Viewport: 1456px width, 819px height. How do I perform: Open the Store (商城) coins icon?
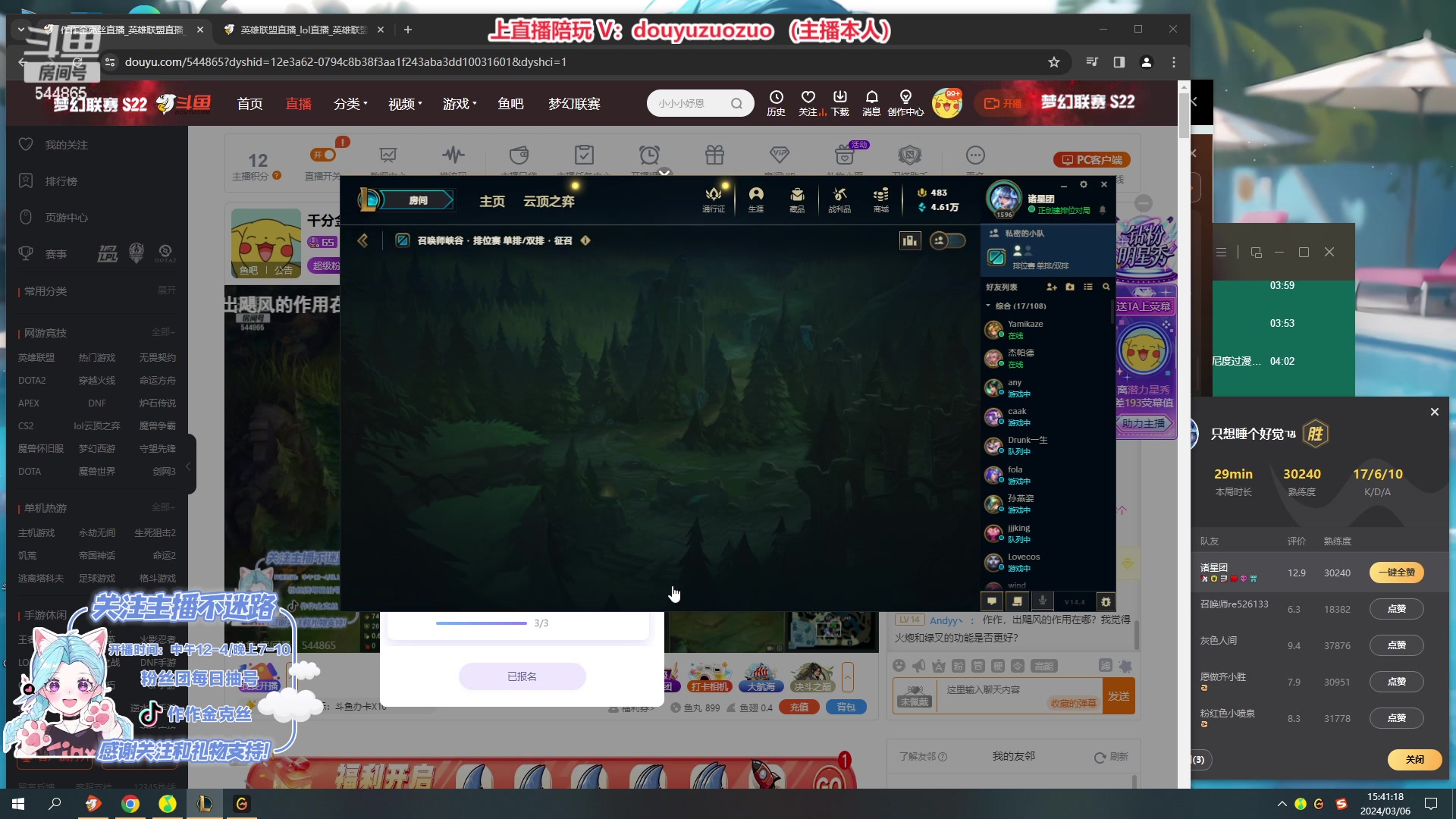(x=880, y=199)
